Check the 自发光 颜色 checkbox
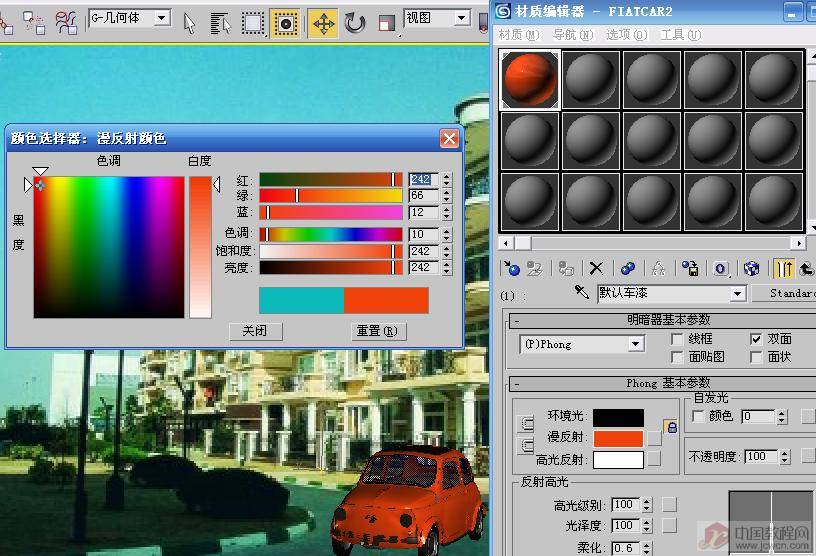This screenshot has width=816, height=556. click(698, 416)
